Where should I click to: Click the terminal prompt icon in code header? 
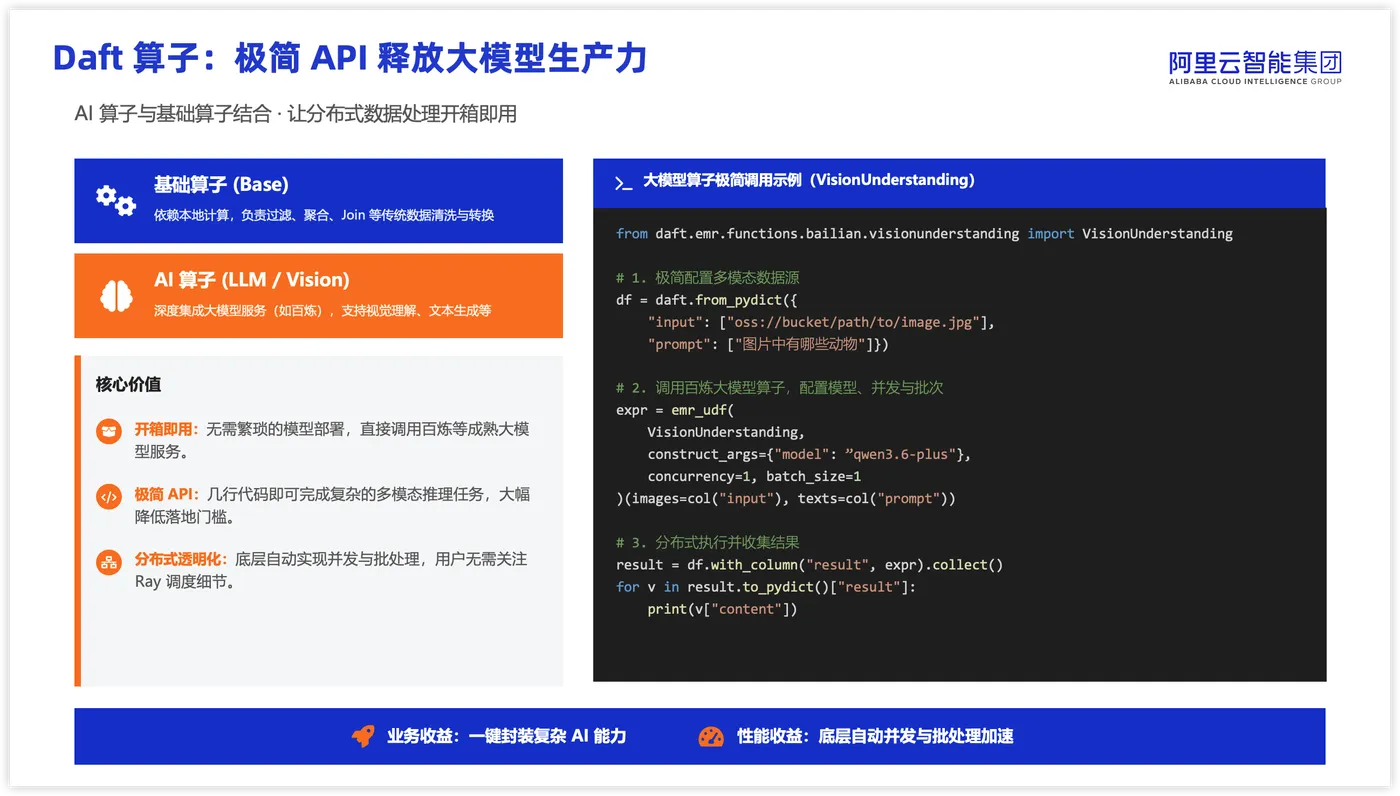(623, 182)
